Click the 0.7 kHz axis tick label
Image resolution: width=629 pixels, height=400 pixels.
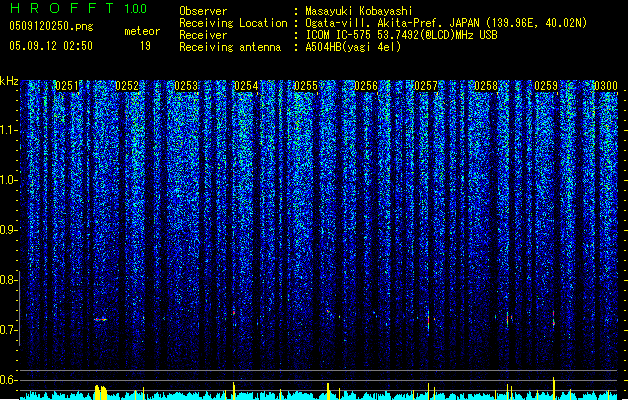[x=9, y=330]
